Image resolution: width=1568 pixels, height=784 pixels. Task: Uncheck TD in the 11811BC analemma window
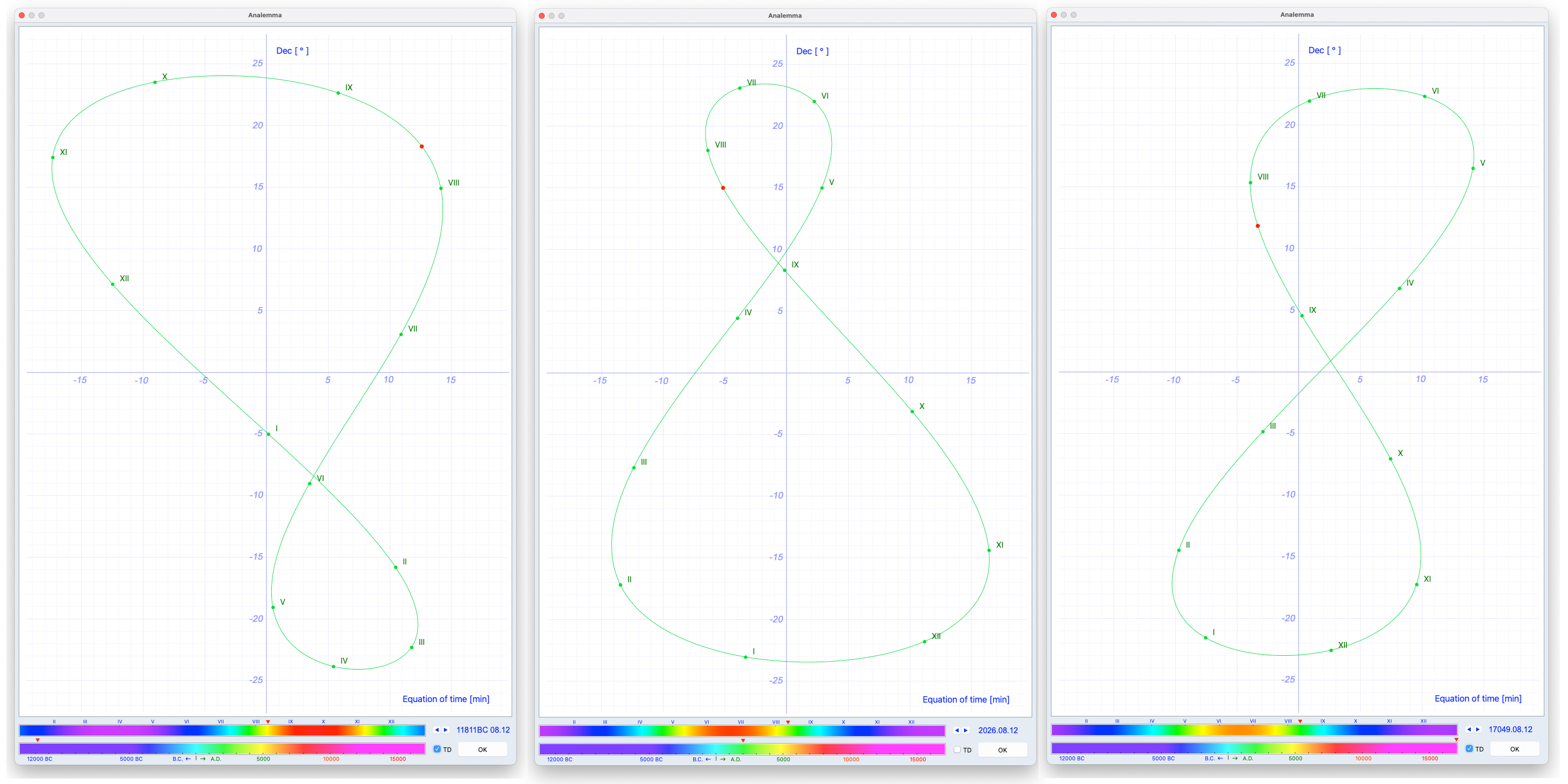437,749
